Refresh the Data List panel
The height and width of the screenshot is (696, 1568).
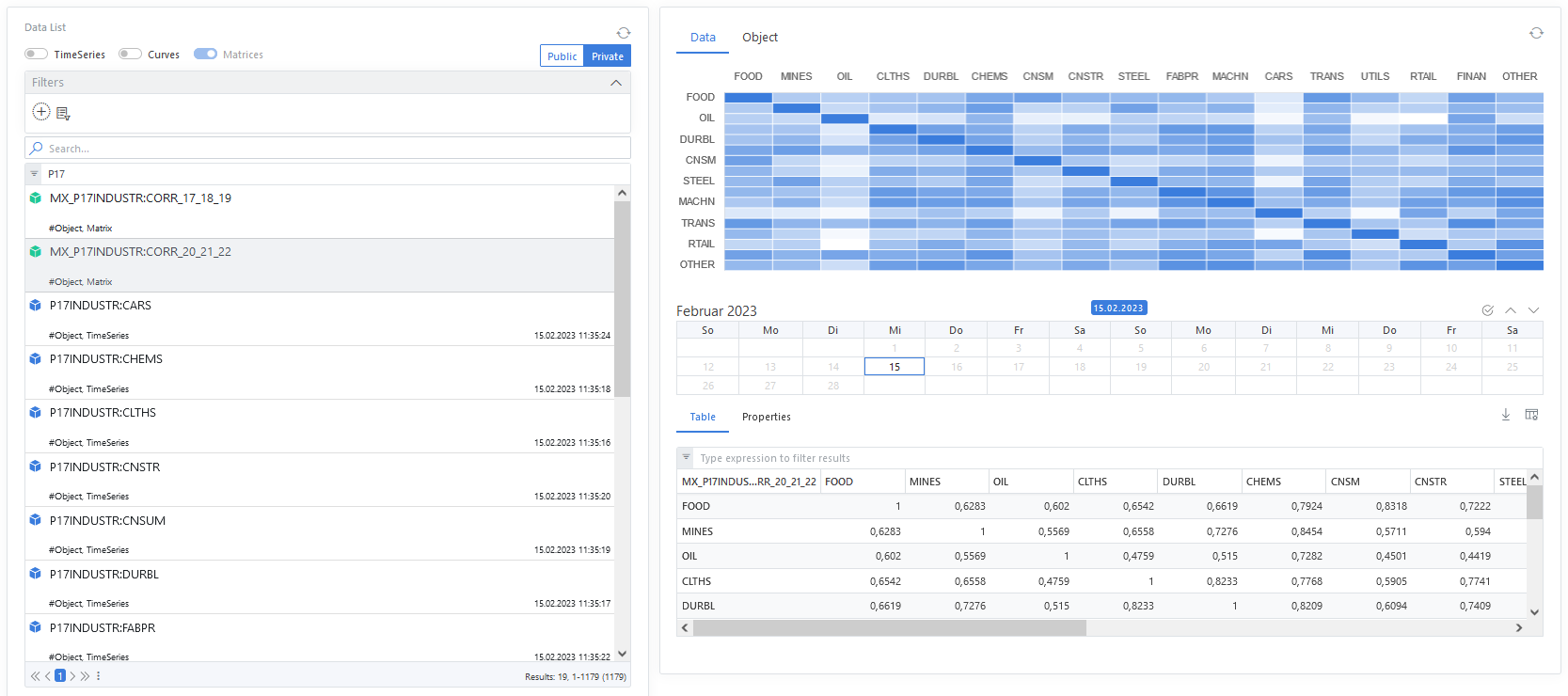click(623, 33)
